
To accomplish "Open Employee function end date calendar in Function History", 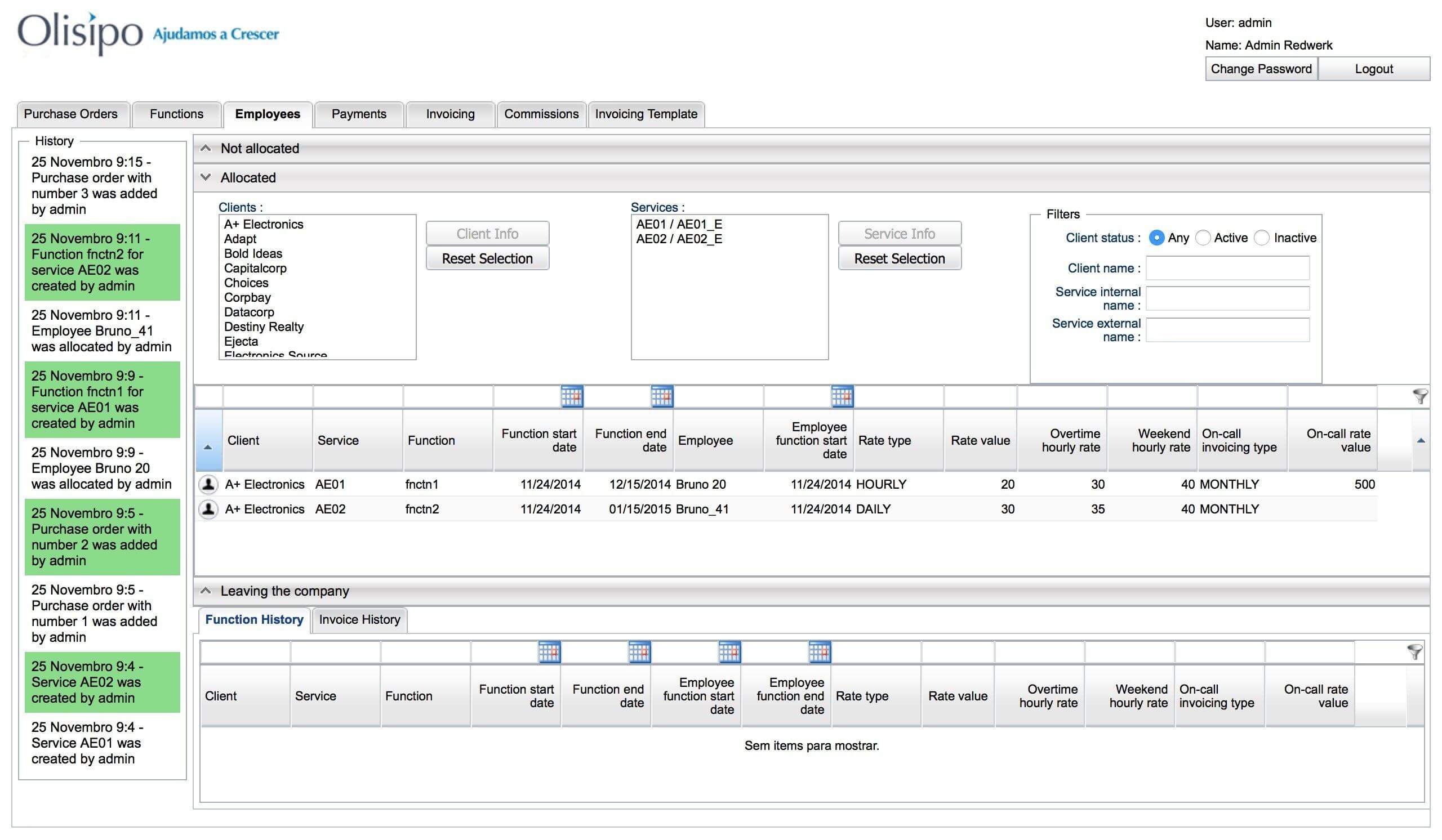I will (820, 652).
